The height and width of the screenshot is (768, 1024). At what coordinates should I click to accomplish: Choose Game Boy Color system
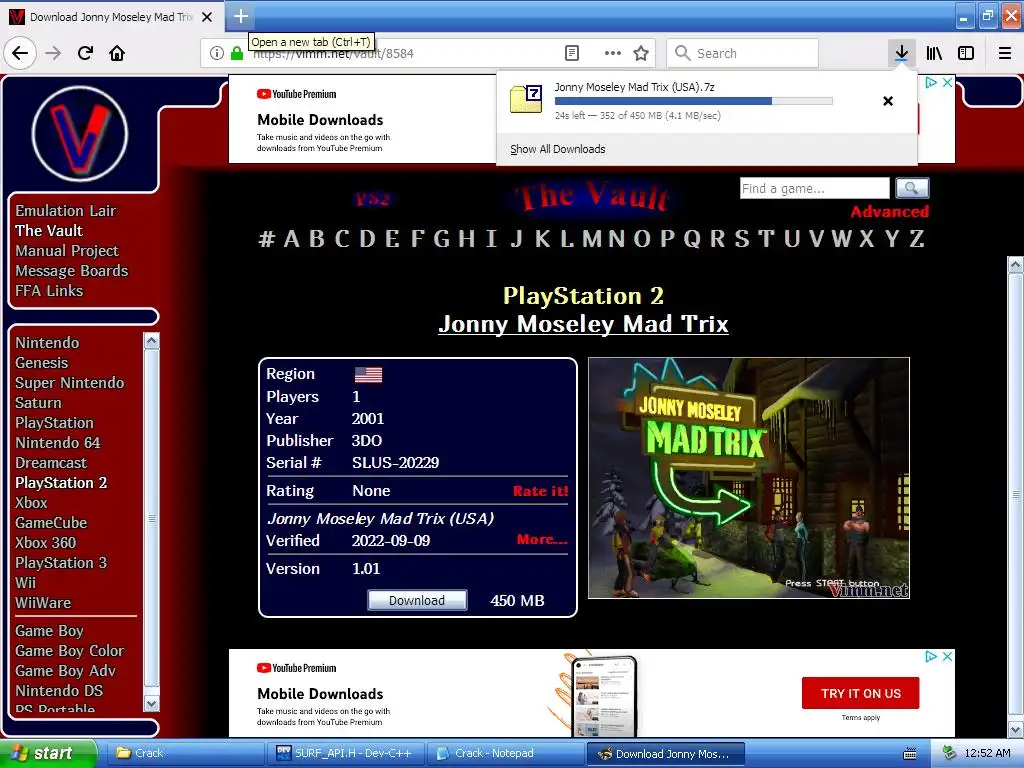point(69,651)
